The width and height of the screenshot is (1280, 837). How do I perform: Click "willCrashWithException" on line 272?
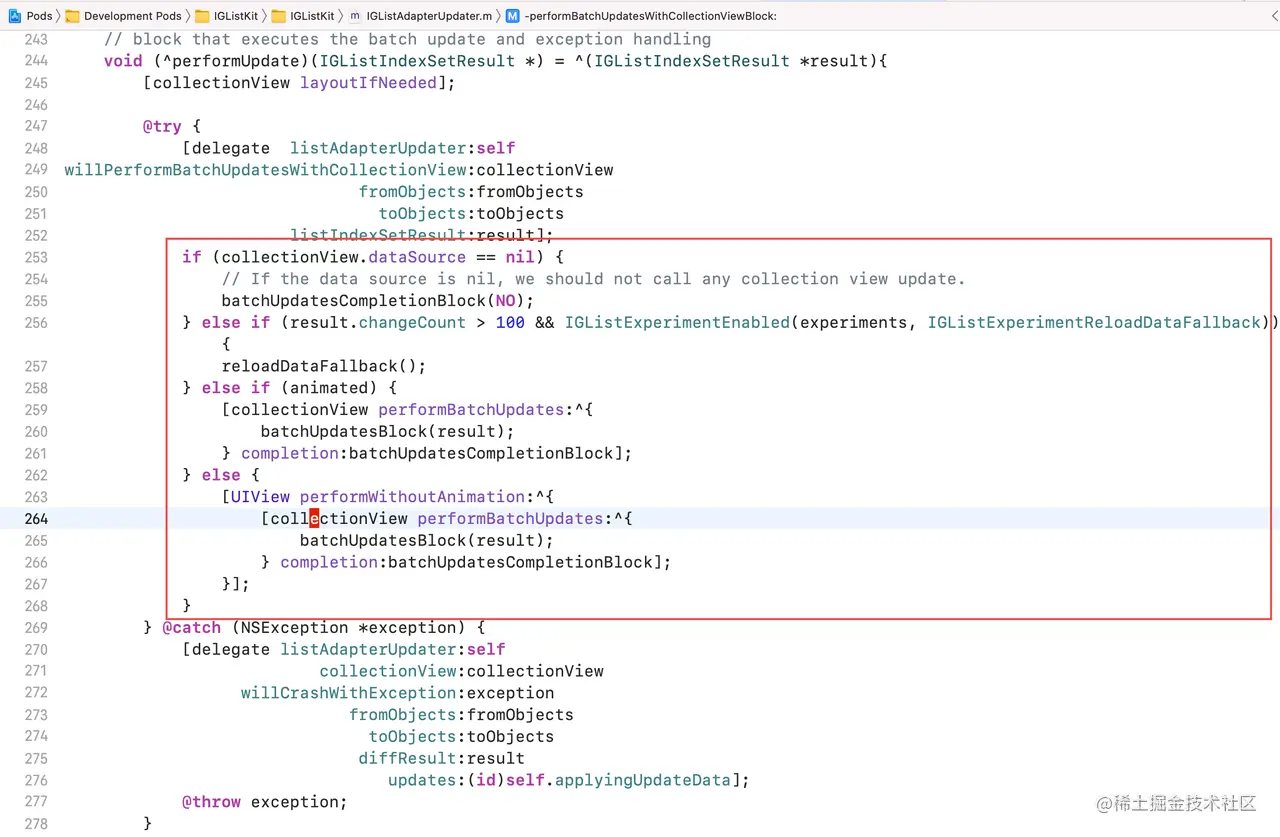click(x=349, y=693)
